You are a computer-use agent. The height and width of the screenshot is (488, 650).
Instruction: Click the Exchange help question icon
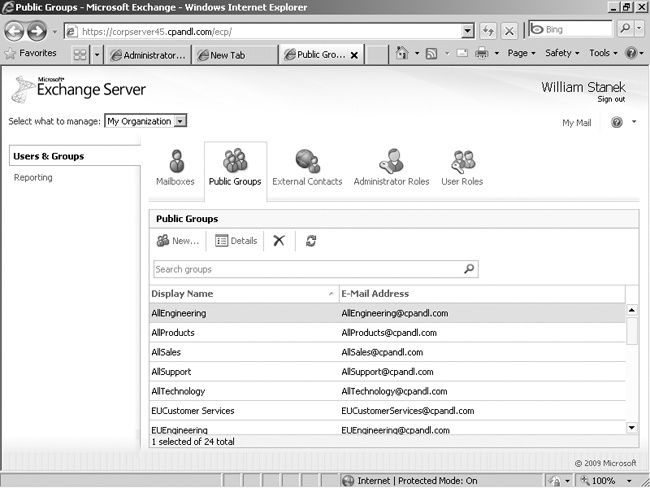[x=616, y=122]
